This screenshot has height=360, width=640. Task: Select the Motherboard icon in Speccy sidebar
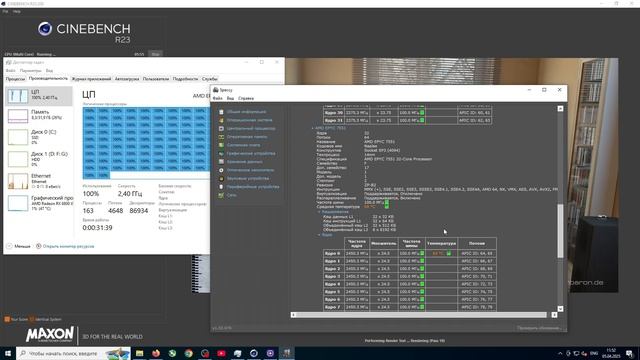click(221, 145)
